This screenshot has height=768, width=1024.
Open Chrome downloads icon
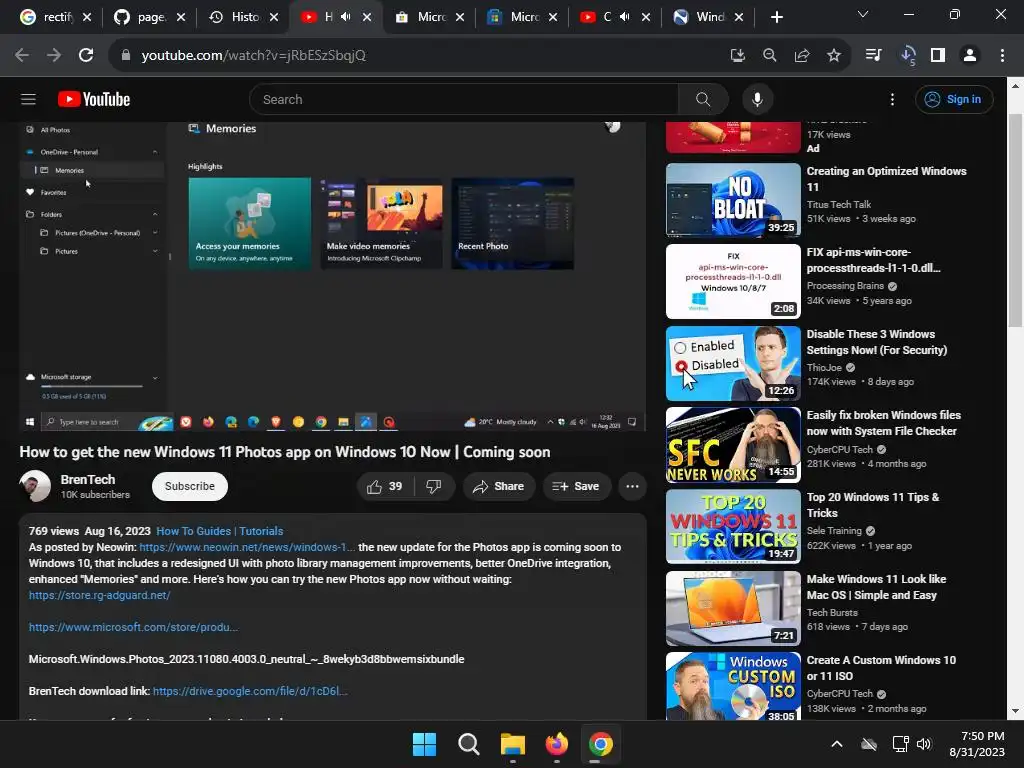tap(908, 56)
